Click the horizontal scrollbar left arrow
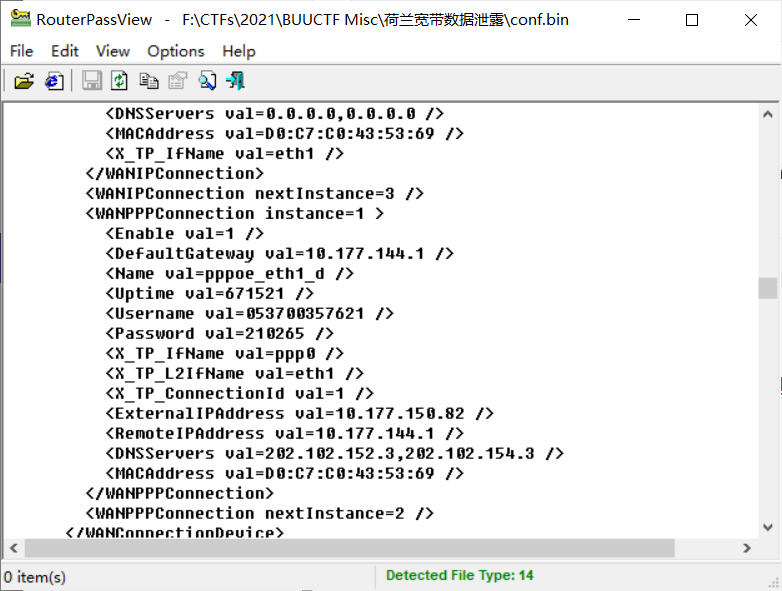This screenshot has width=782, height=591. tap(14, 548)
